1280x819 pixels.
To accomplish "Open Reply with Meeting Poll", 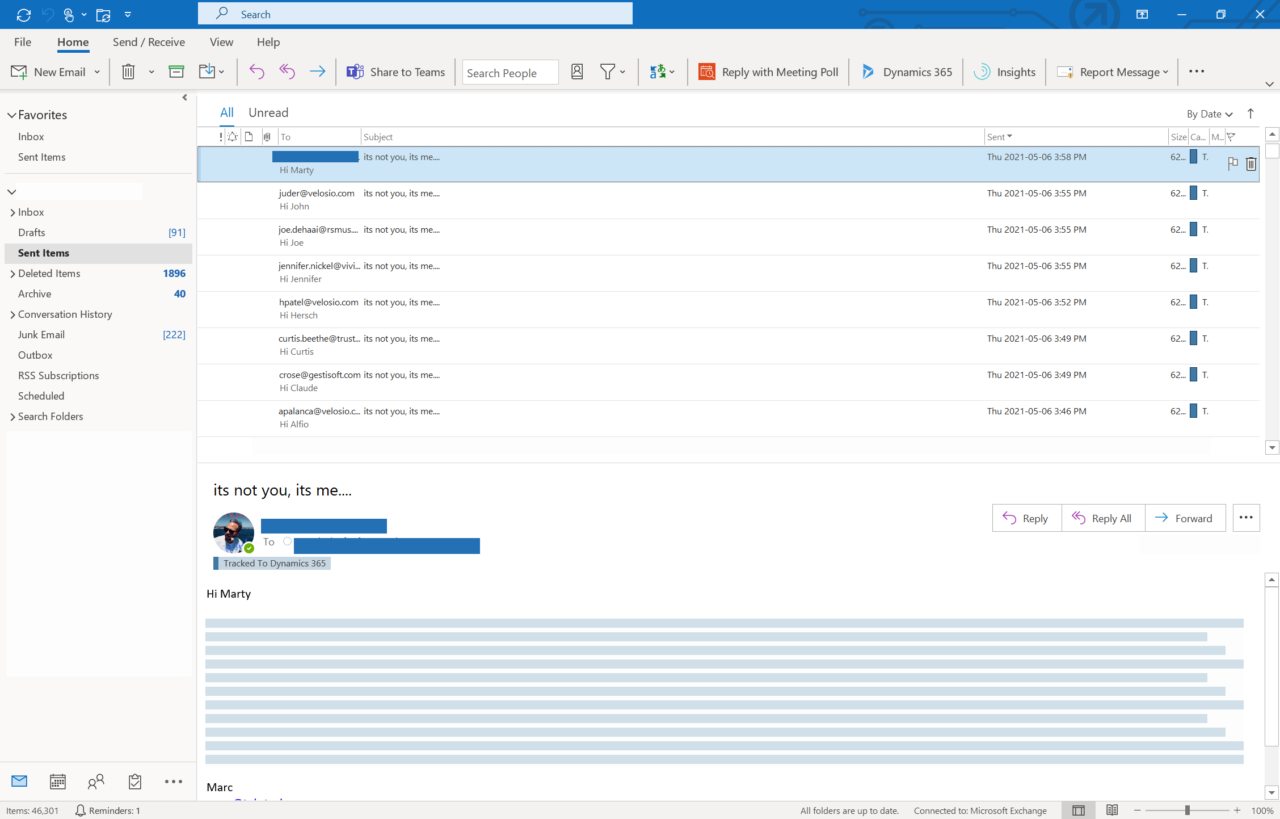I will pos(768,72).
